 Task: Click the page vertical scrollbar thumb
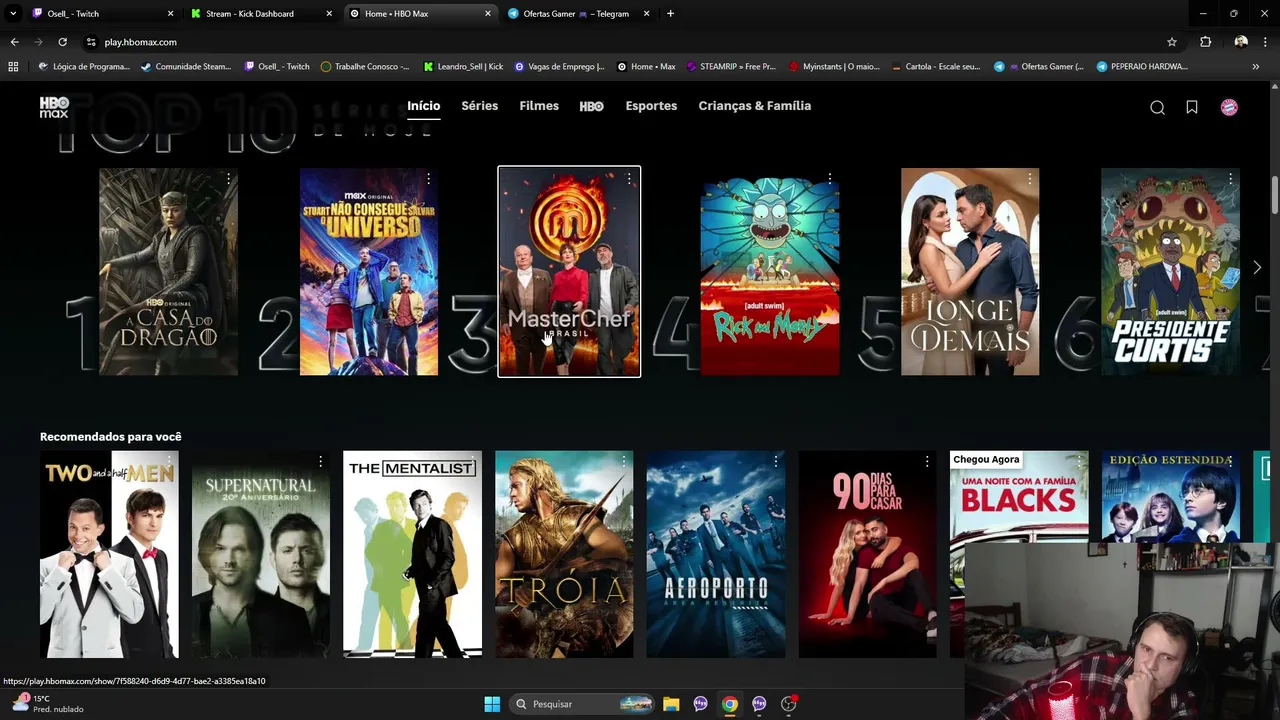pyautogui.click(x=1275, y=195)
